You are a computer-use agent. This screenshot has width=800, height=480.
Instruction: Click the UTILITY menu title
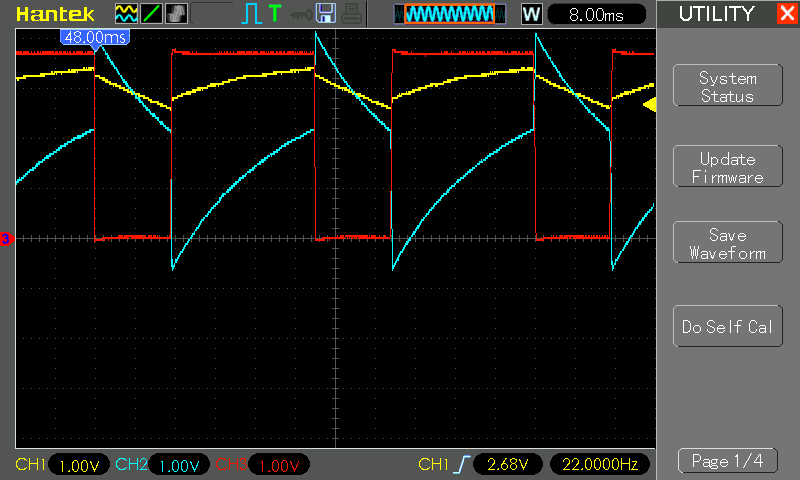(x=716, y=14)
